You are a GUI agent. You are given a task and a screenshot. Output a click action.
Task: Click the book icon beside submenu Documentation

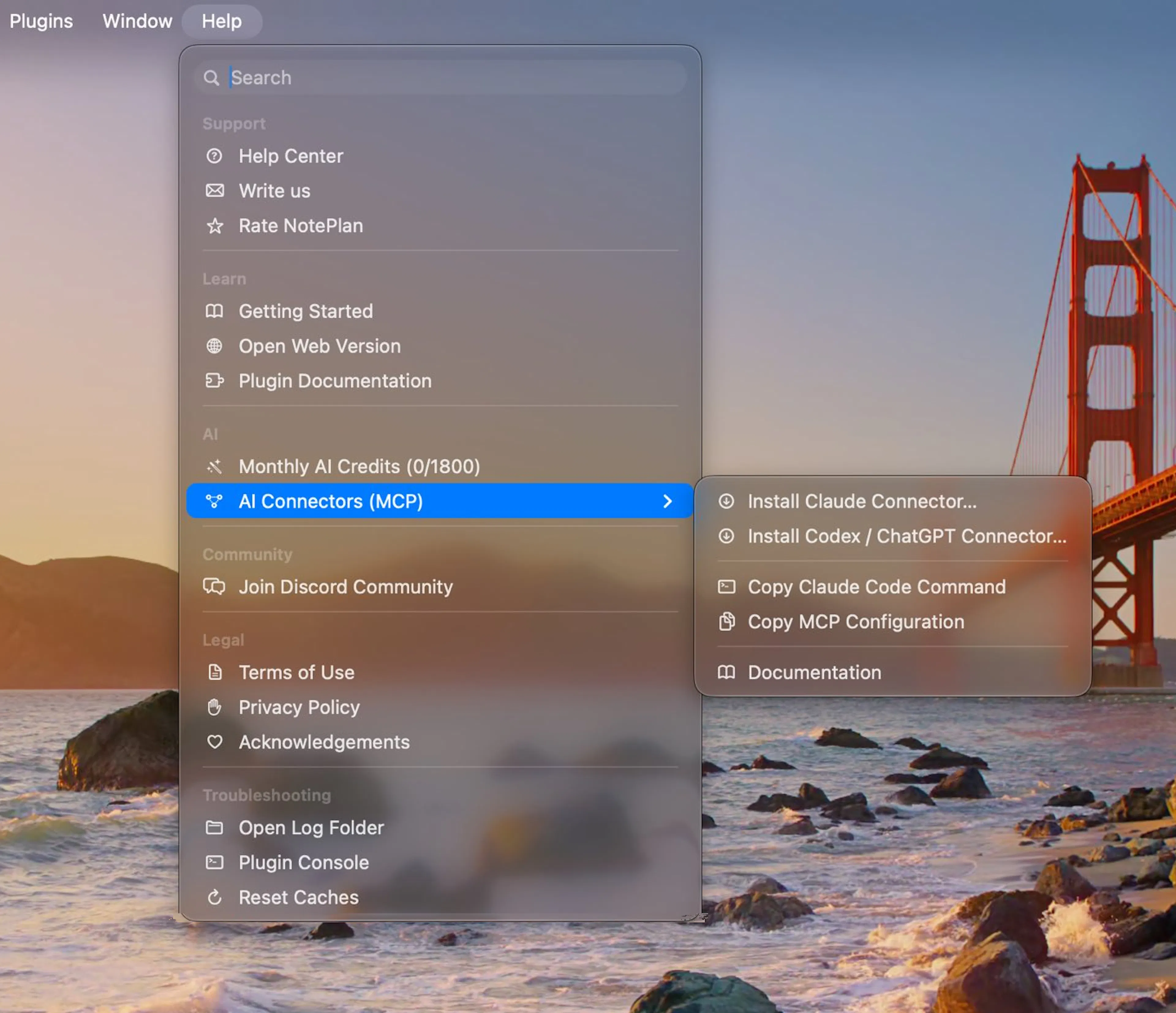(726, 672)
